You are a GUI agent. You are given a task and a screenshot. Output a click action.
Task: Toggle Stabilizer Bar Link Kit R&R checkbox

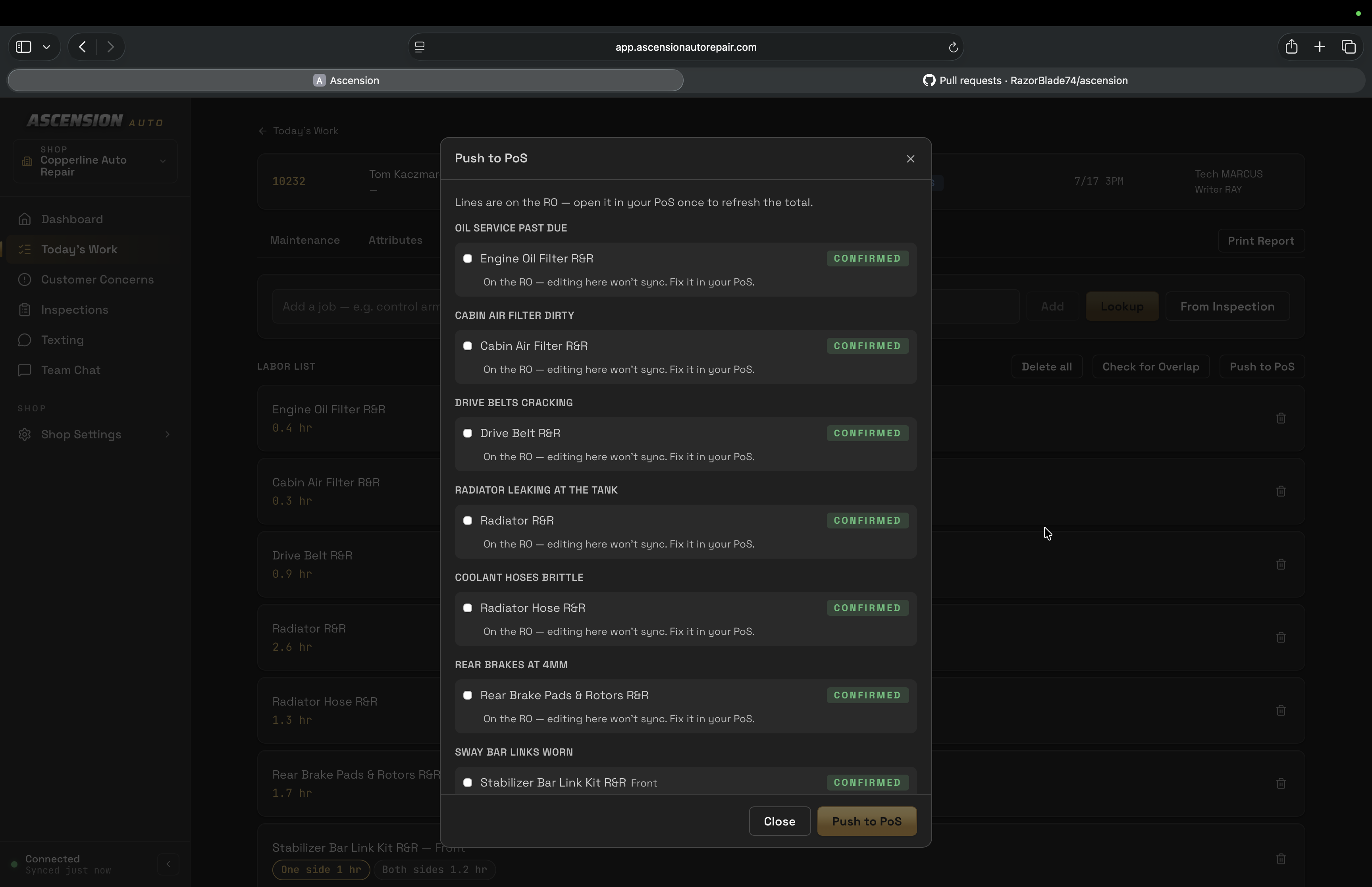pos(468,783)
